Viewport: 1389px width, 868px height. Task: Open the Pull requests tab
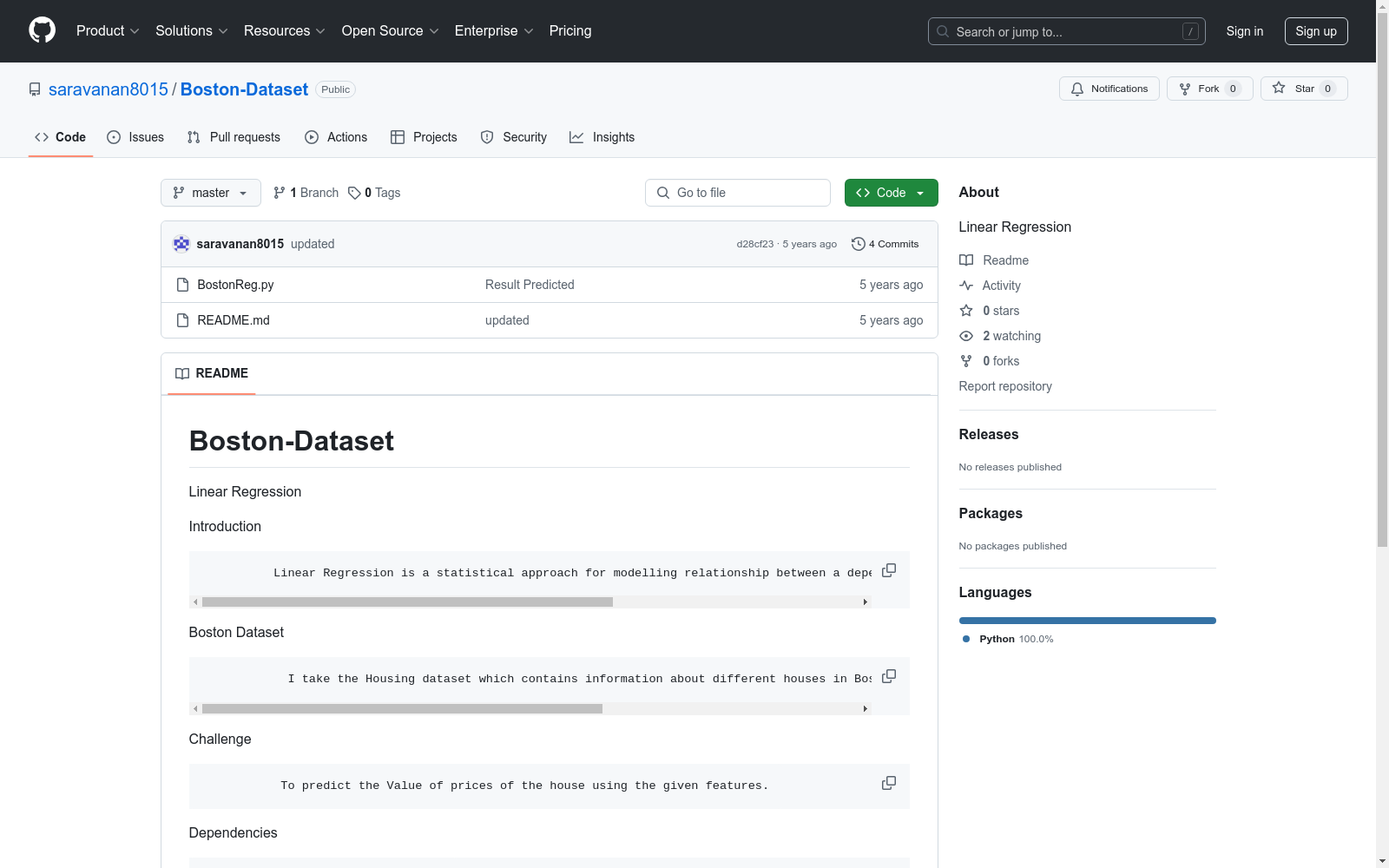(234, 137)
